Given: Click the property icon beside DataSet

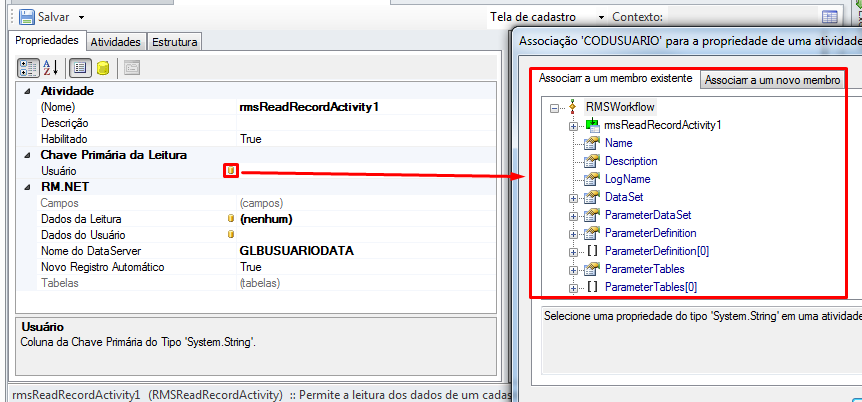Looking at the screenshot, I should 591,197.
